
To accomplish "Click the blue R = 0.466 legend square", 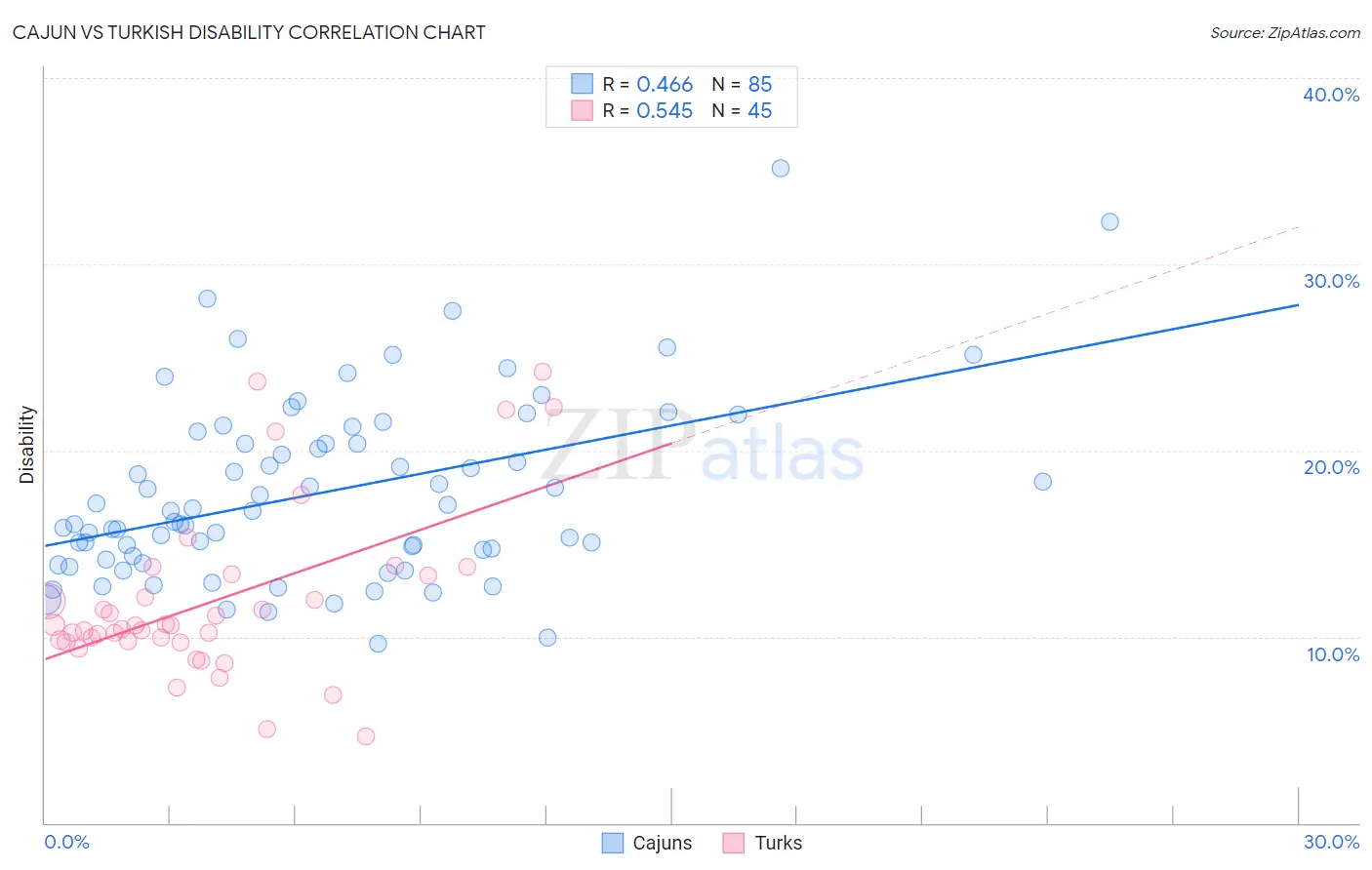I will tap(582, 84).
